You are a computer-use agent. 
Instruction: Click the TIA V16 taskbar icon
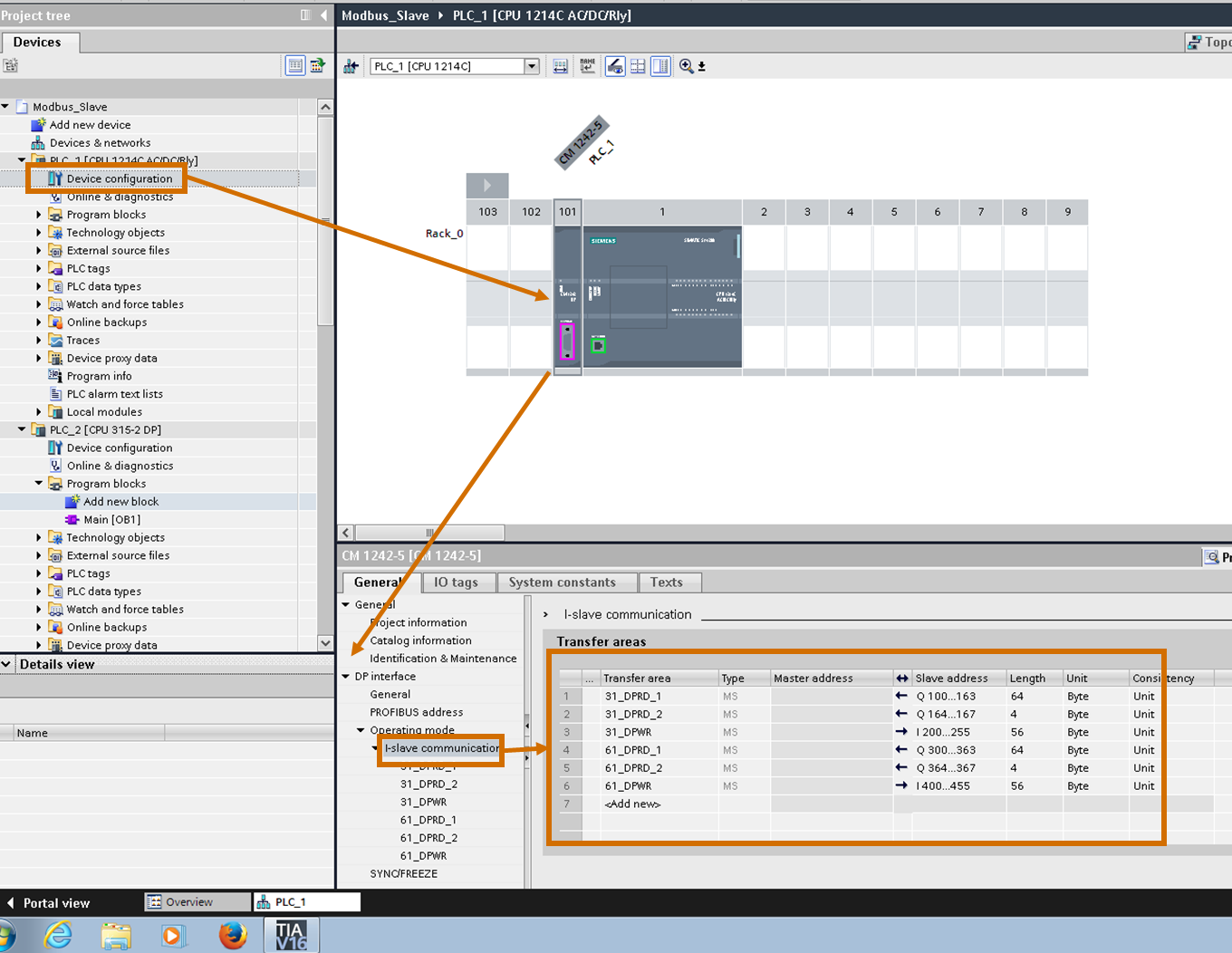[x=291, y=935]
